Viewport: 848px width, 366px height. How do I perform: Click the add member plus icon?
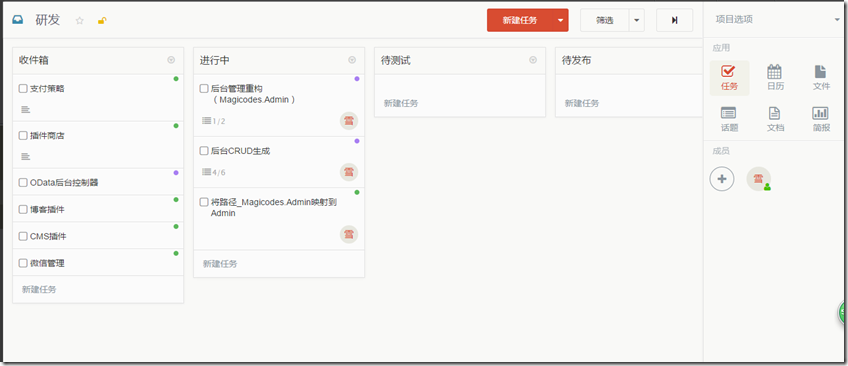(722, 178)
